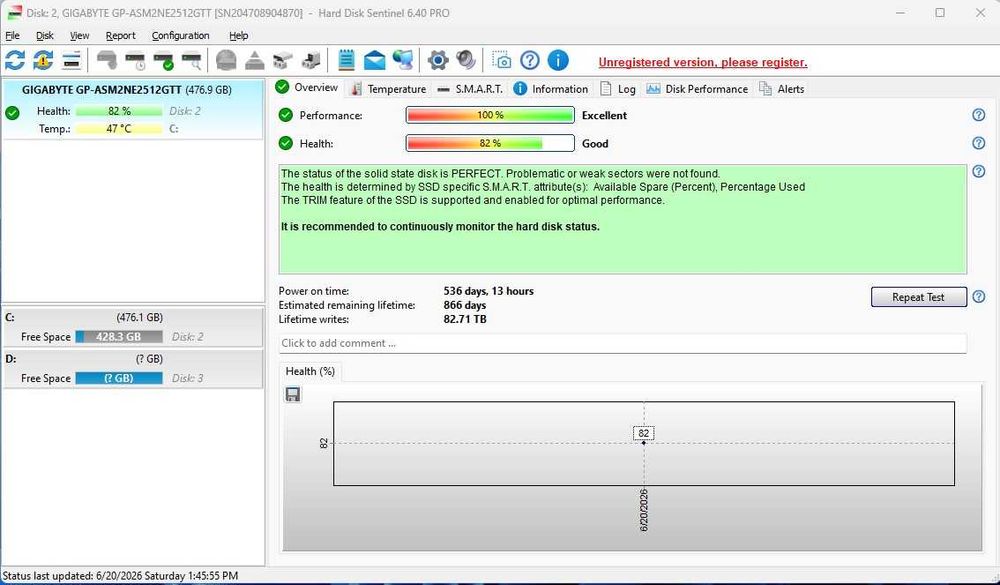
Task: Click the disk with green checkmark icon
Action: click(163, 61)
